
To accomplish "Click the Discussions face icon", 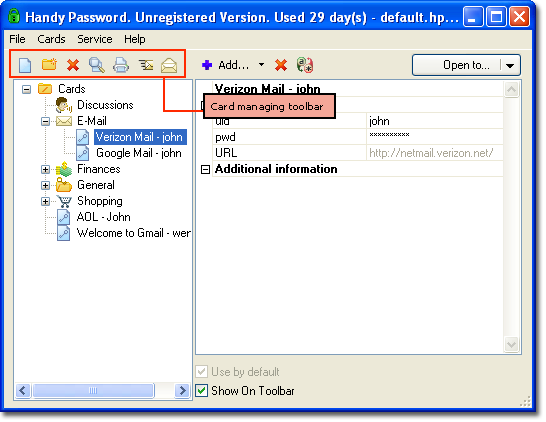I will (x=64, y=105).
